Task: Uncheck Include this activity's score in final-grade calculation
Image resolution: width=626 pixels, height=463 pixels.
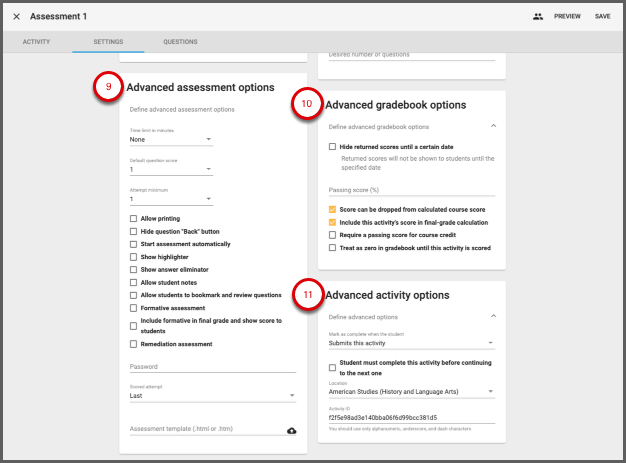Action: pos(333,221)
